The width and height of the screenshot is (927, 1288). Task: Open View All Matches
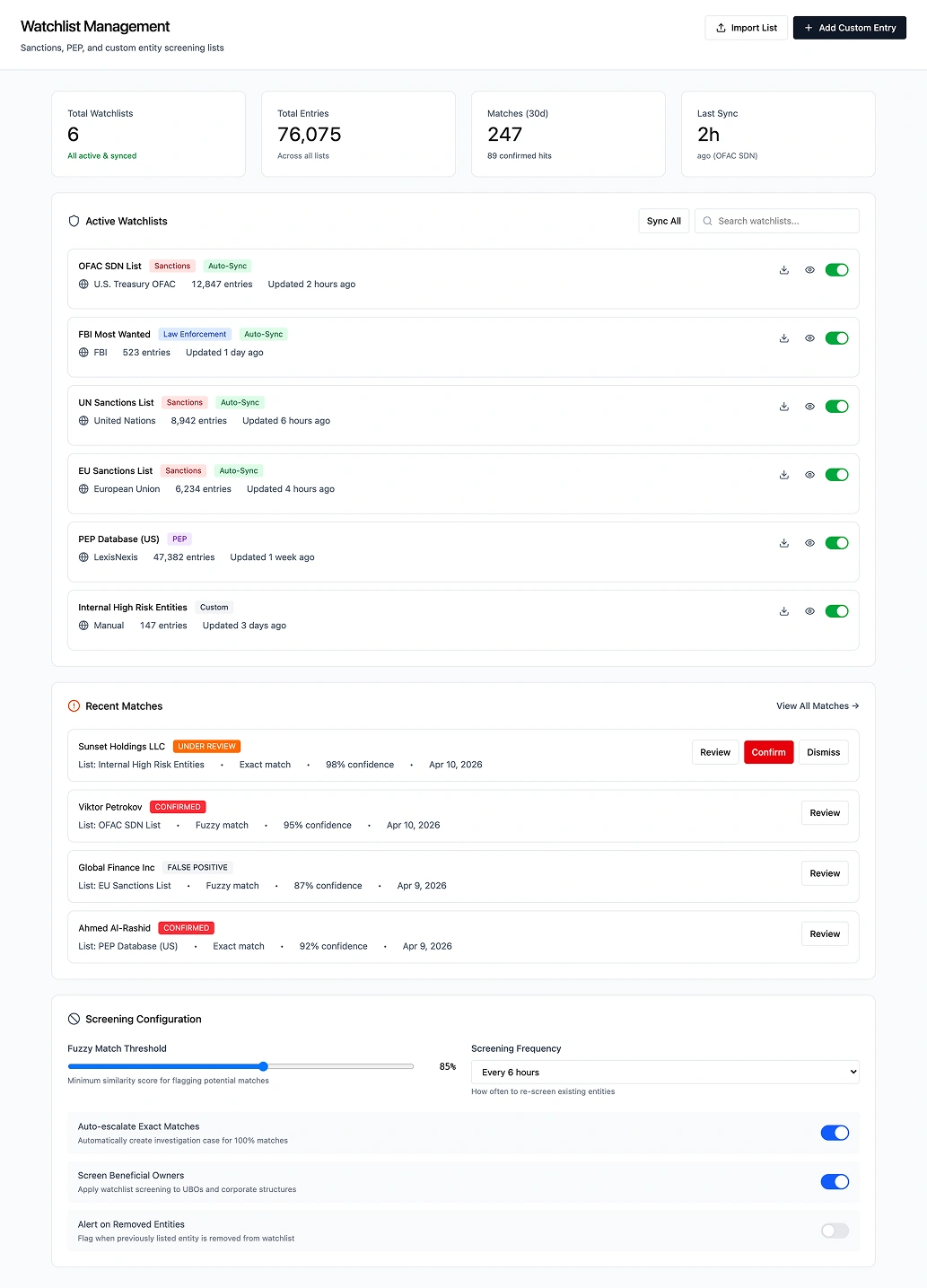pyautogui.click(x=816, y=705)
